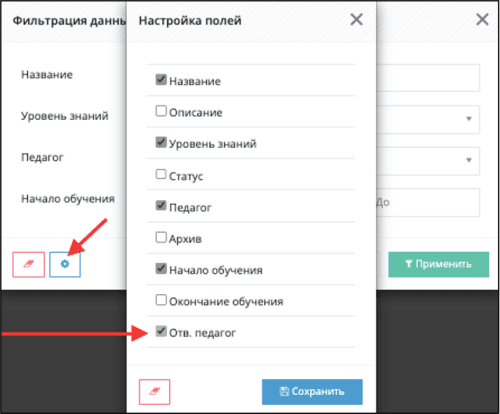Uncheck Начало обучения checkbox

161,268
